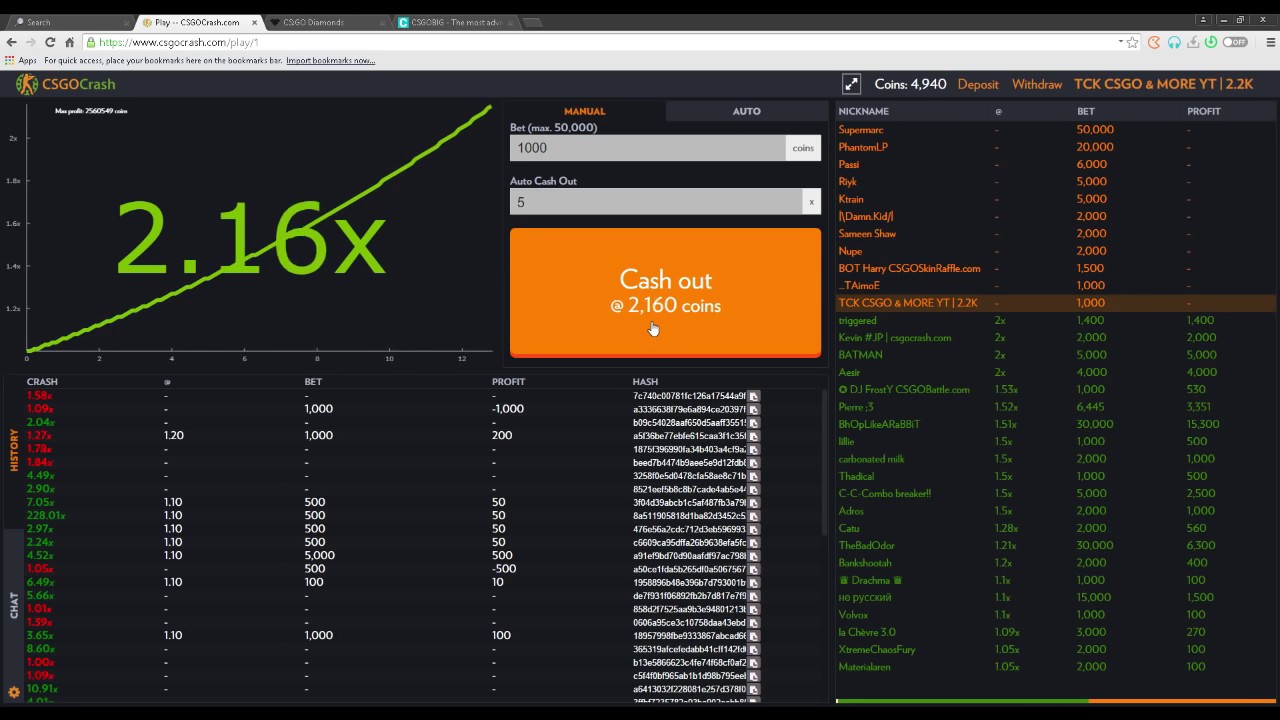Bookmark this page with the star icon
Screen dimensions: 1280x720
click(1132, 42)
